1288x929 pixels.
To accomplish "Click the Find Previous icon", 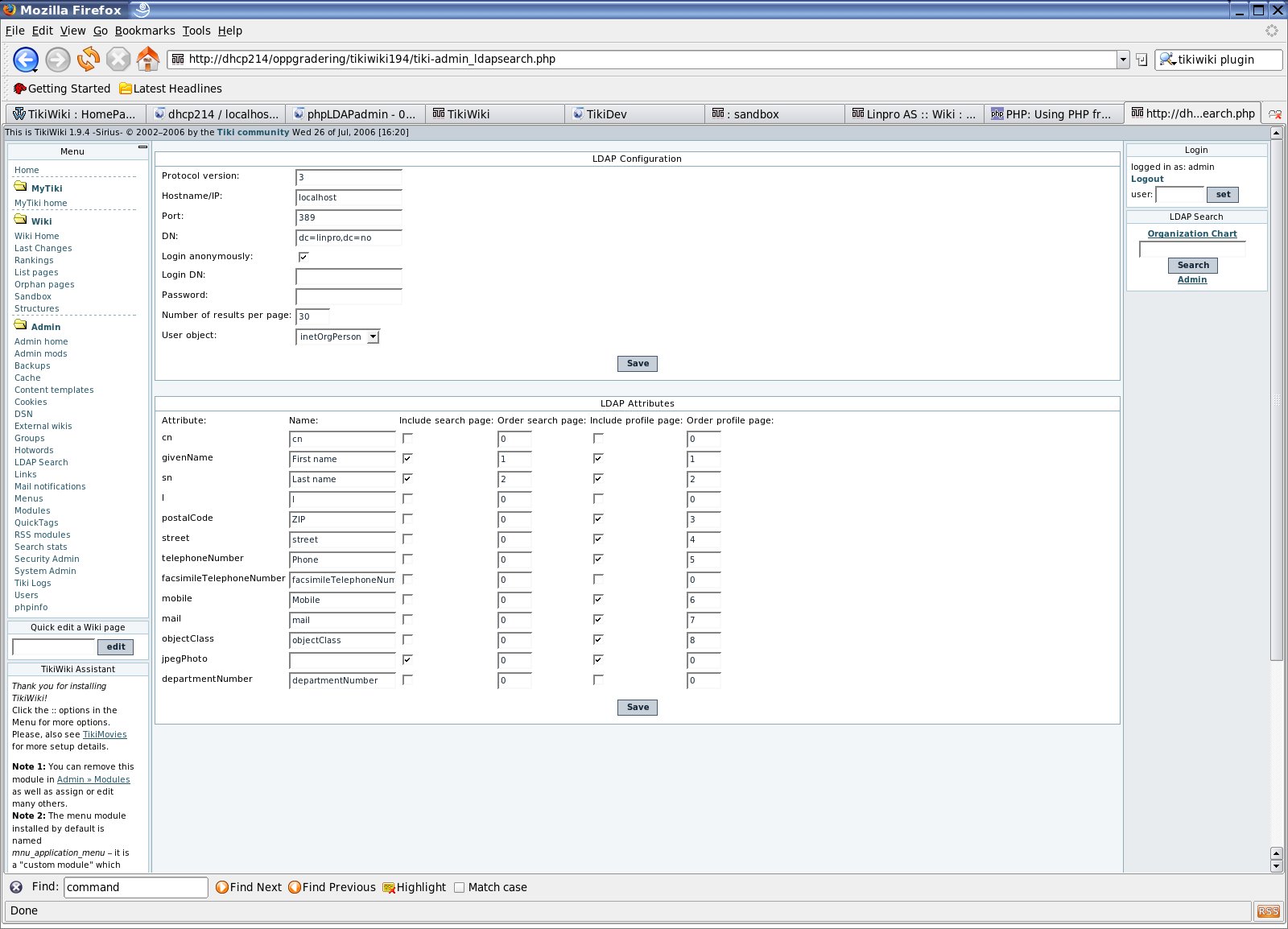I will tap(295, 887).
